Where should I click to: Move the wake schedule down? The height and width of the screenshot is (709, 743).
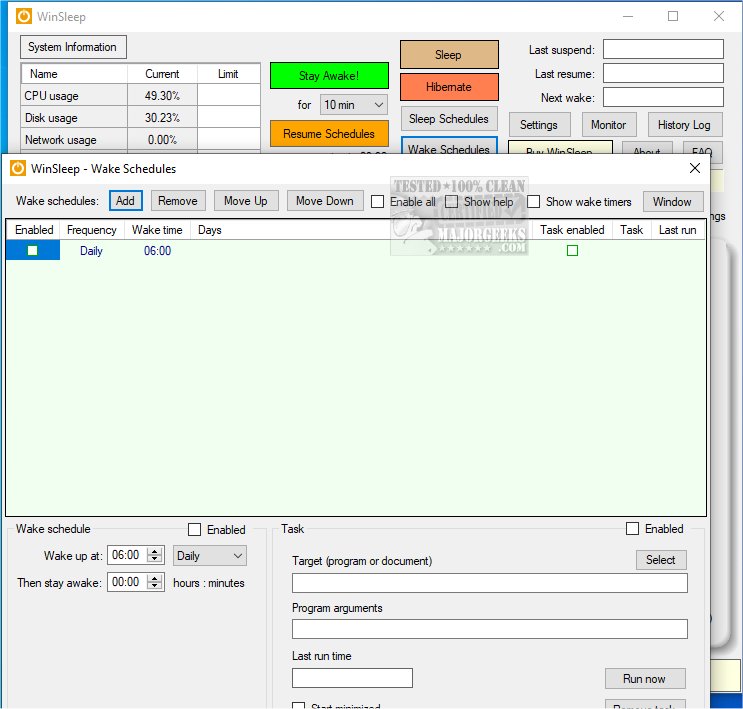coord(325,201)
